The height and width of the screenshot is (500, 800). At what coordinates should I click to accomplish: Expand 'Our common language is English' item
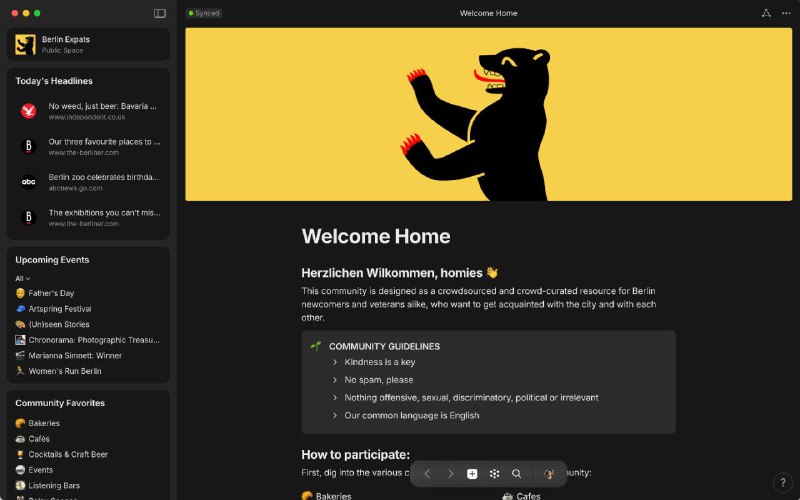(x=335, y=415)
